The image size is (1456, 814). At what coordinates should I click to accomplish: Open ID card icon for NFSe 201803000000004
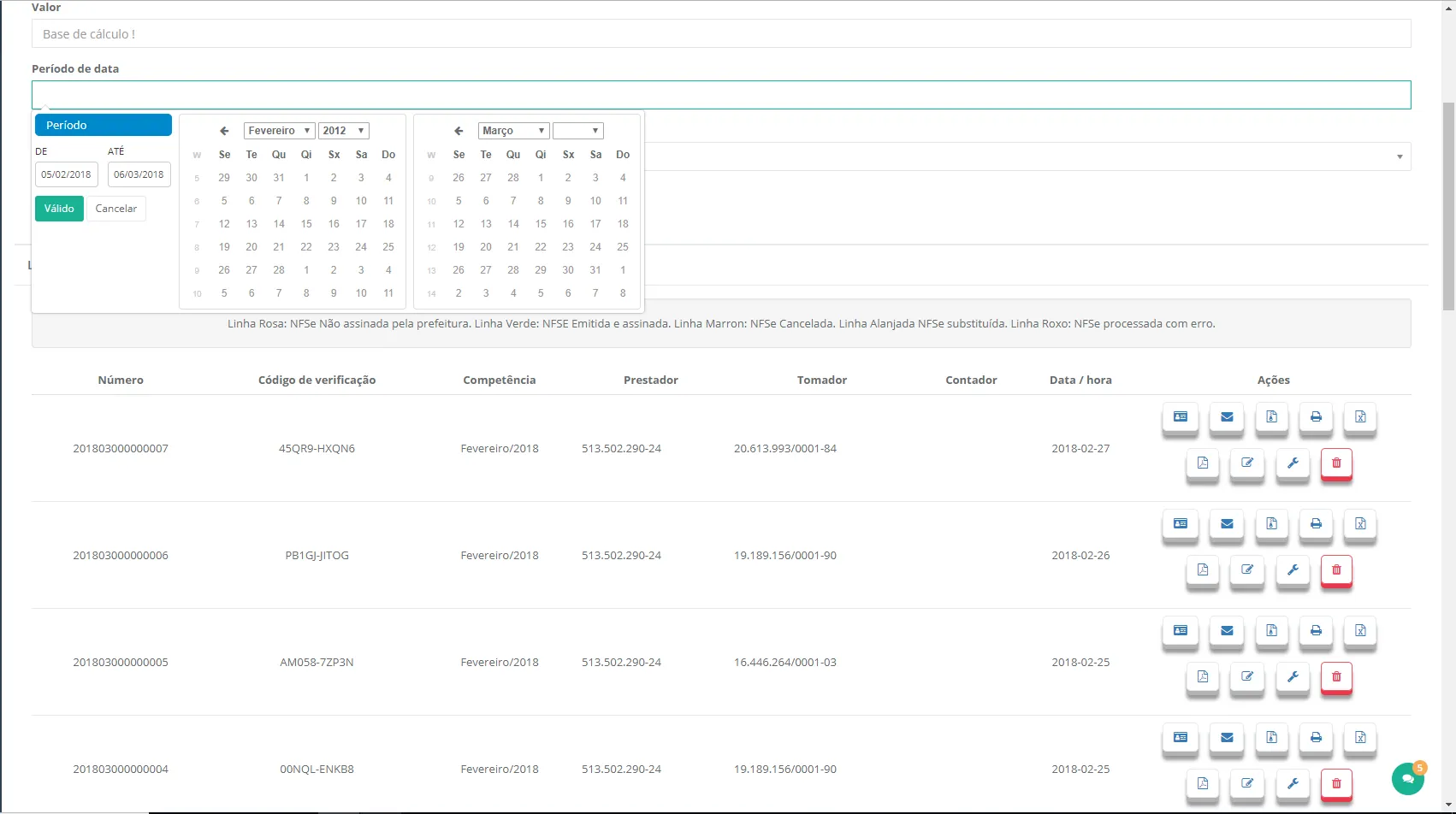[x=1181, y=738]
